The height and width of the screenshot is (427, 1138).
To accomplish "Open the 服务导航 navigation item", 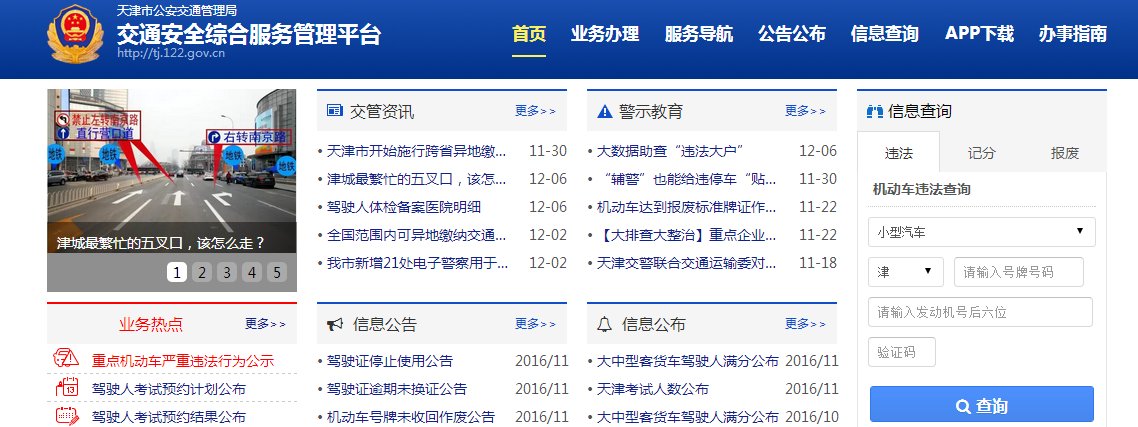I will click(698, 34).
